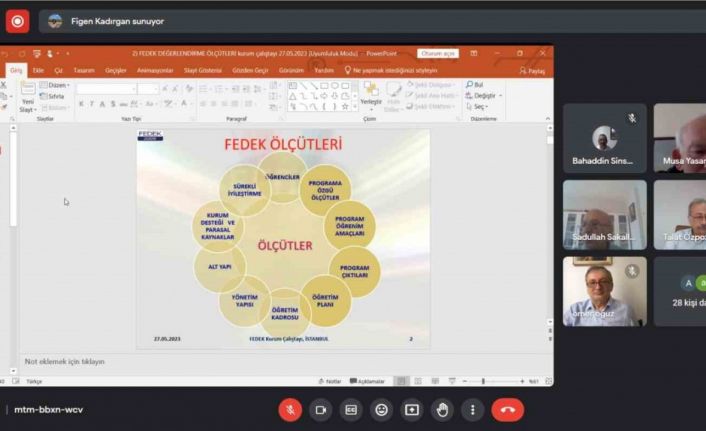Viewport: 706px width, 431px height.
Task: Raise hand in the meeting
Action: click(442, 410)
